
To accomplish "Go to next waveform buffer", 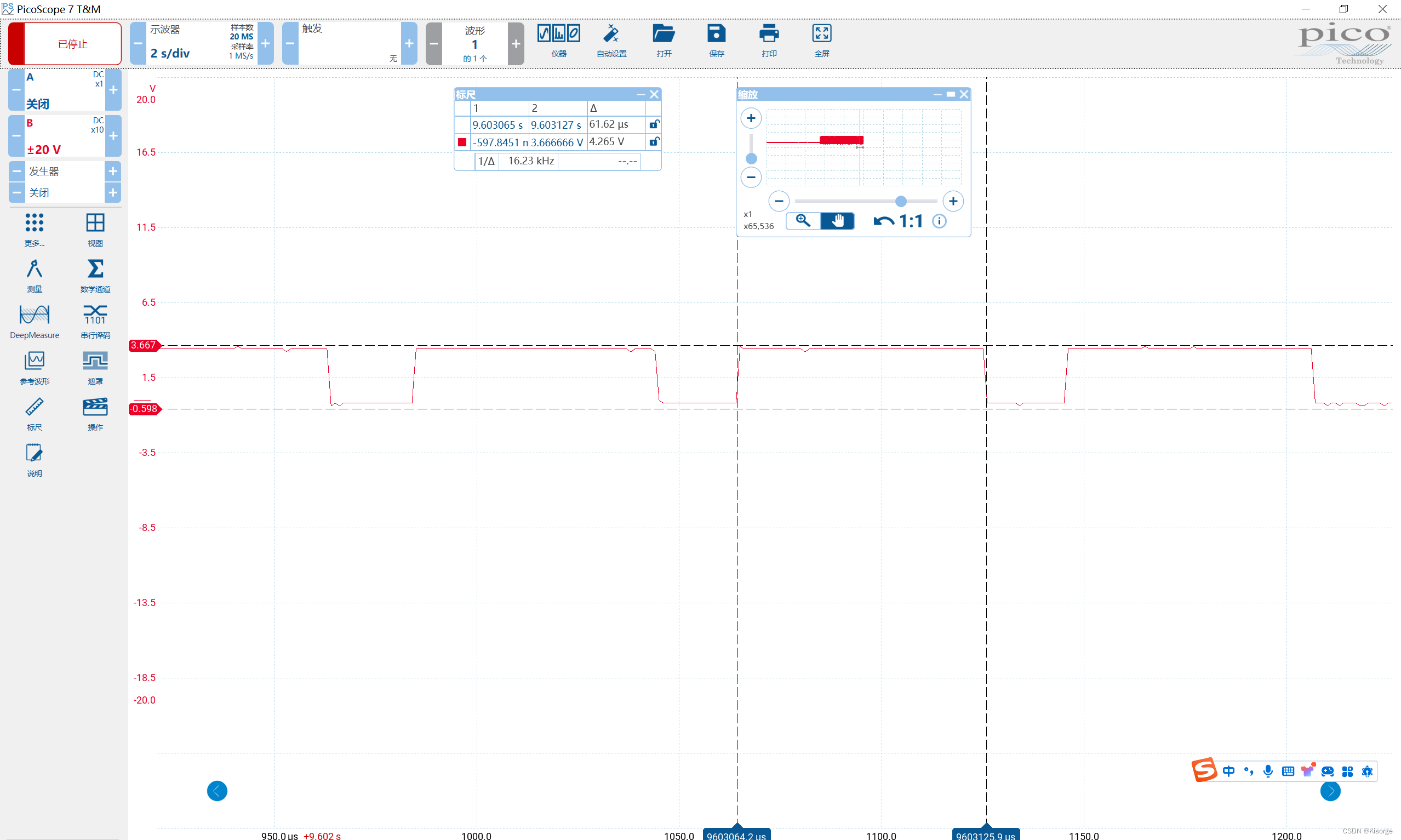I will [x=516, y=44].
